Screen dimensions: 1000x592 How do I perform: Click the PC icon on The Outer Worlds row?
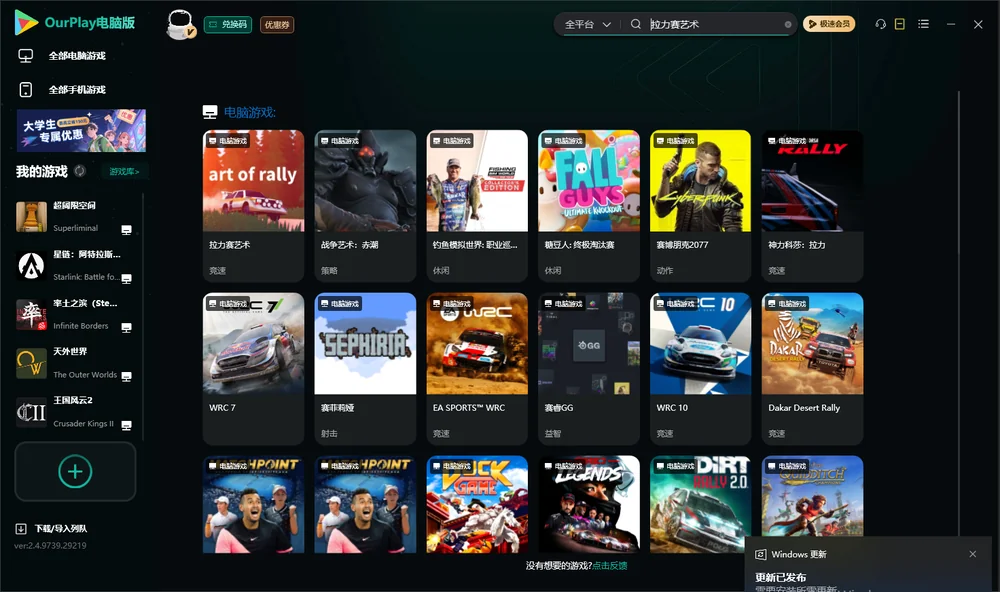[126, 376]
